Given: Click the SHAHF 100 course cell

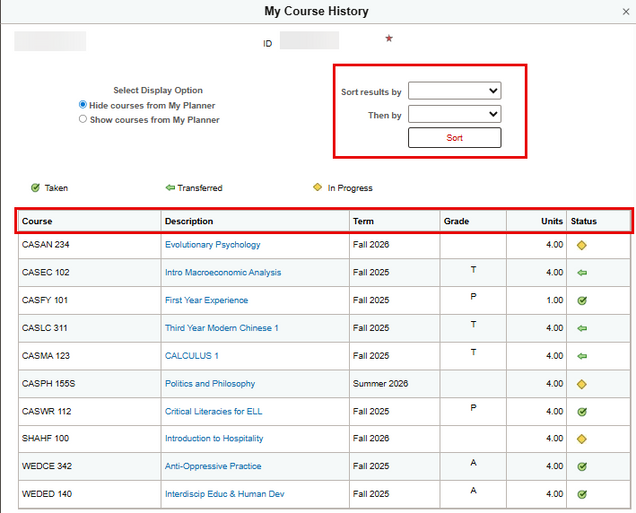Looking at the screenshot, I should coord(89,438).
